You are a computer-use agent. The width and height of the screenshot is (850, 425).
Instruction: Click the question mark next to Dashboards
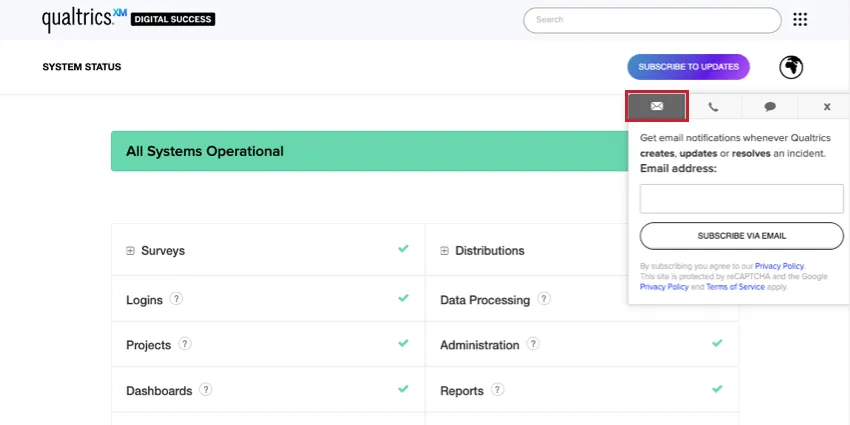coord(205,390)
